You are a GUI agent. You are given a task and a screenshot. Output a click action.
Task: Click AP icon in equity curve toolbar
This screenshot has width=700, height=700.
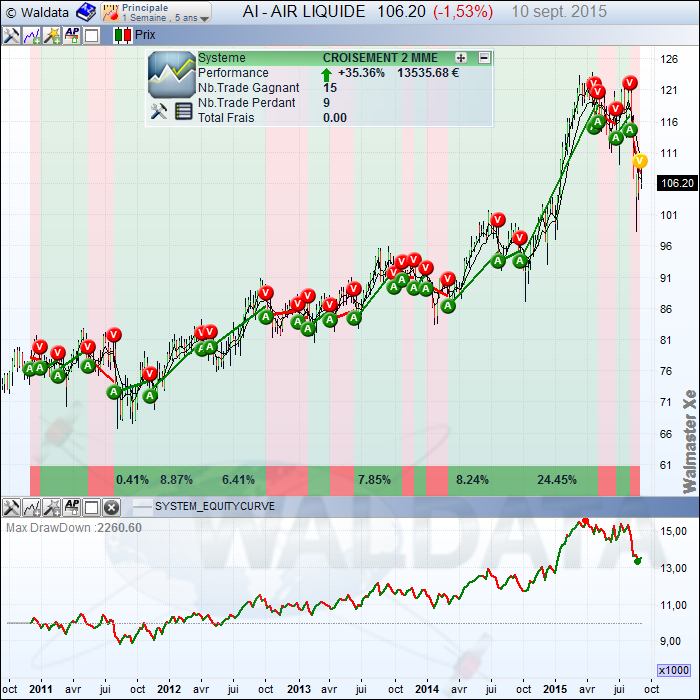[x=72, y=508]
